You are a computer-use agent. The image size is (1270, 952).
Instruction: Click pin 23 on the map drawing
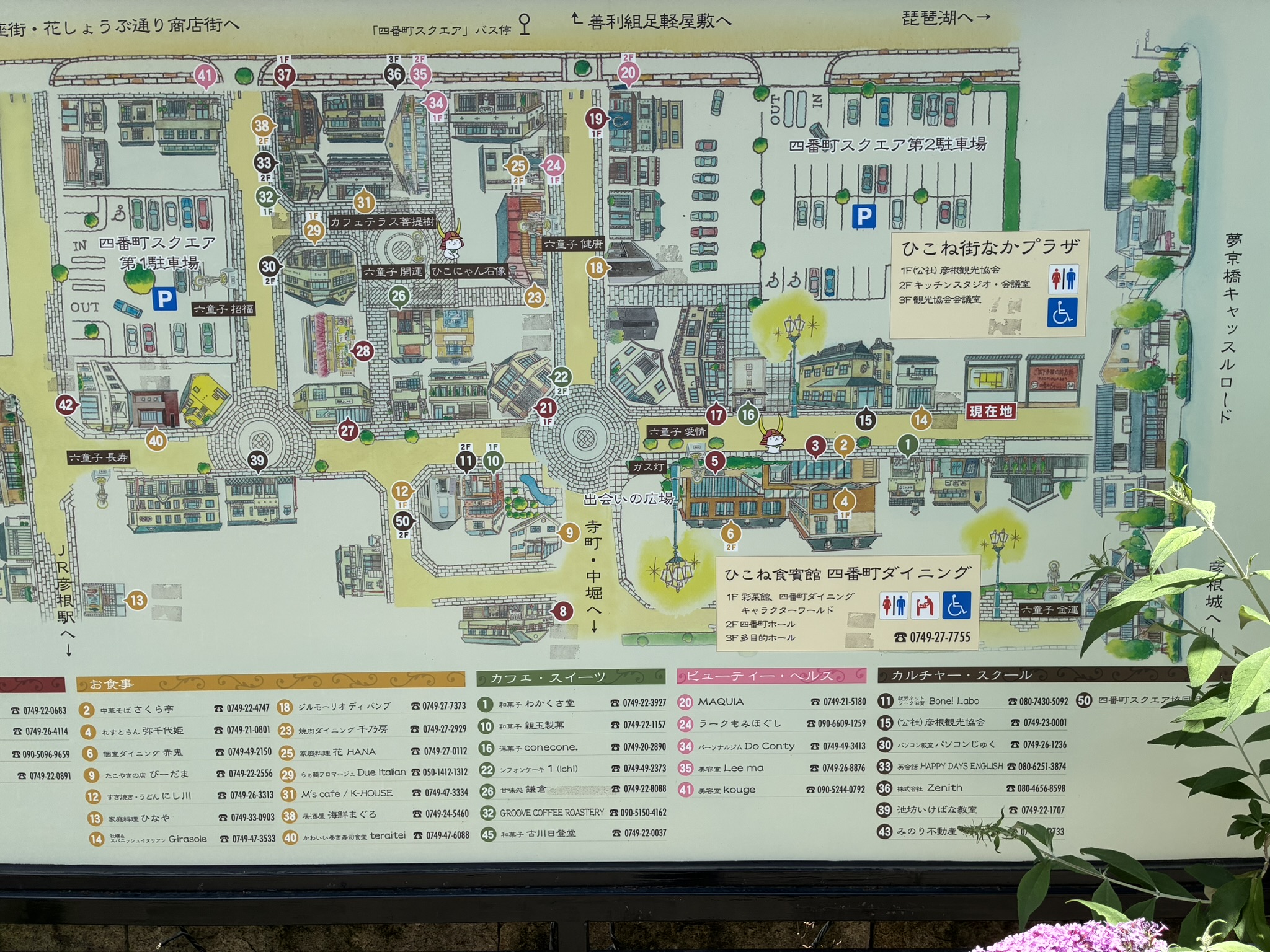[535, 297]
